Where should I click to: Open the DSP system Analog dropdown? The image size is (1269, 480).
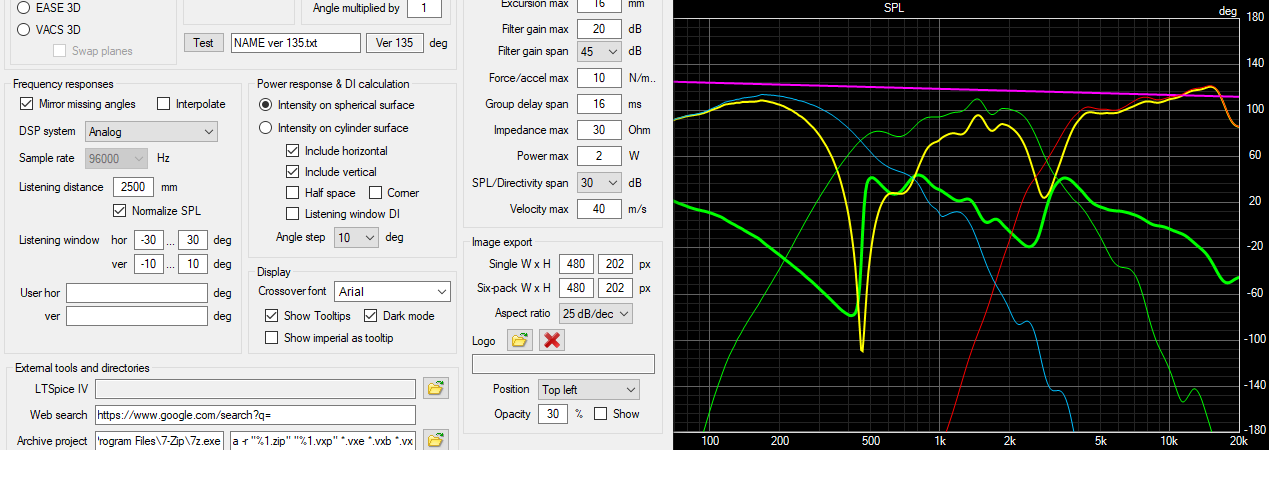[x=151, y=131]
